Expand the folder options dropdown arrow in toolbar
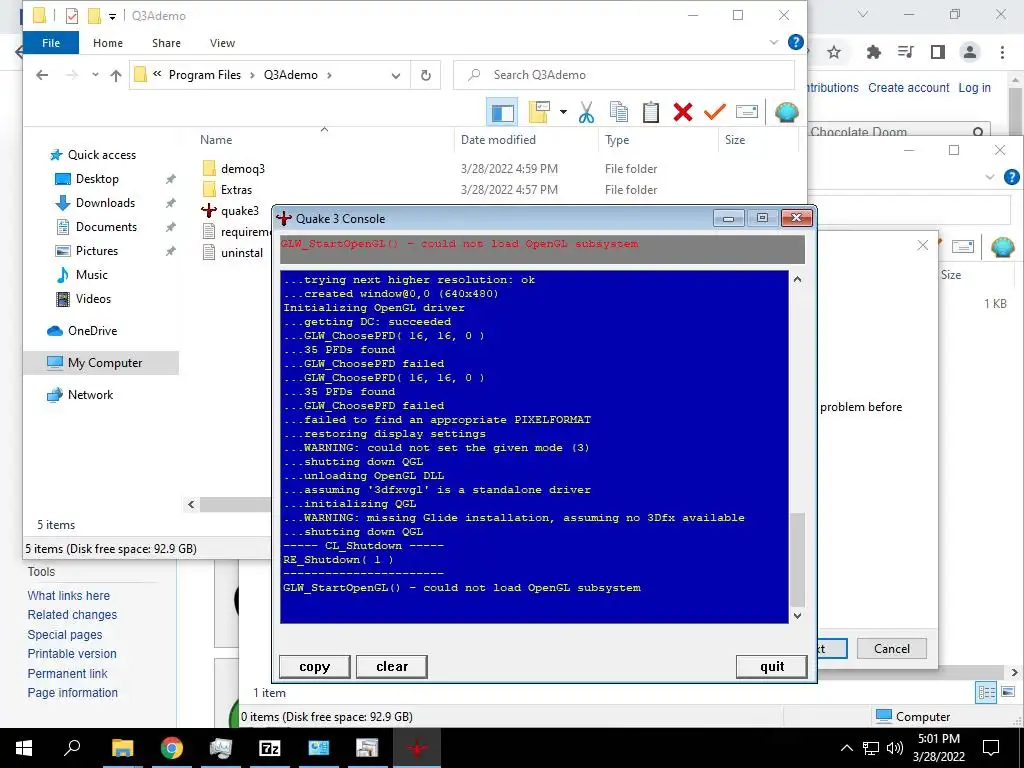The width and height of the screenshot is (1024, 768). click(x=563, y=112)
